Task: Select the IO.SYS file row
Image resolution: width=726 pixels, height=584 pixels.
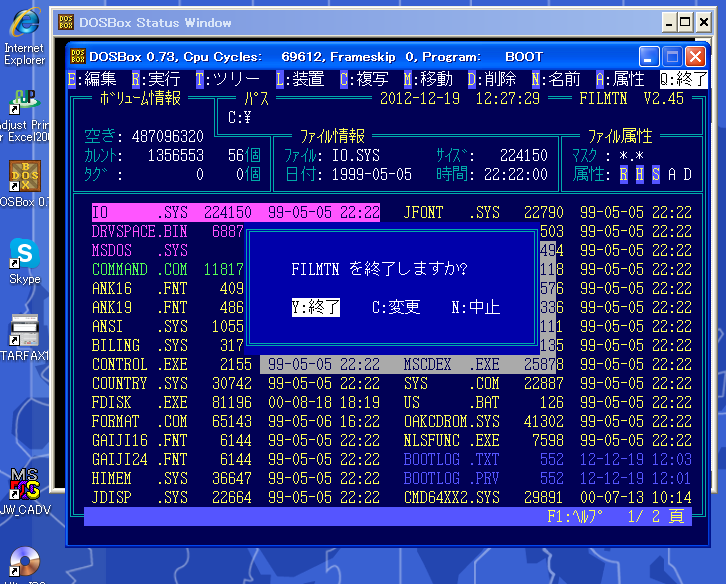Action: click(236, 213)
